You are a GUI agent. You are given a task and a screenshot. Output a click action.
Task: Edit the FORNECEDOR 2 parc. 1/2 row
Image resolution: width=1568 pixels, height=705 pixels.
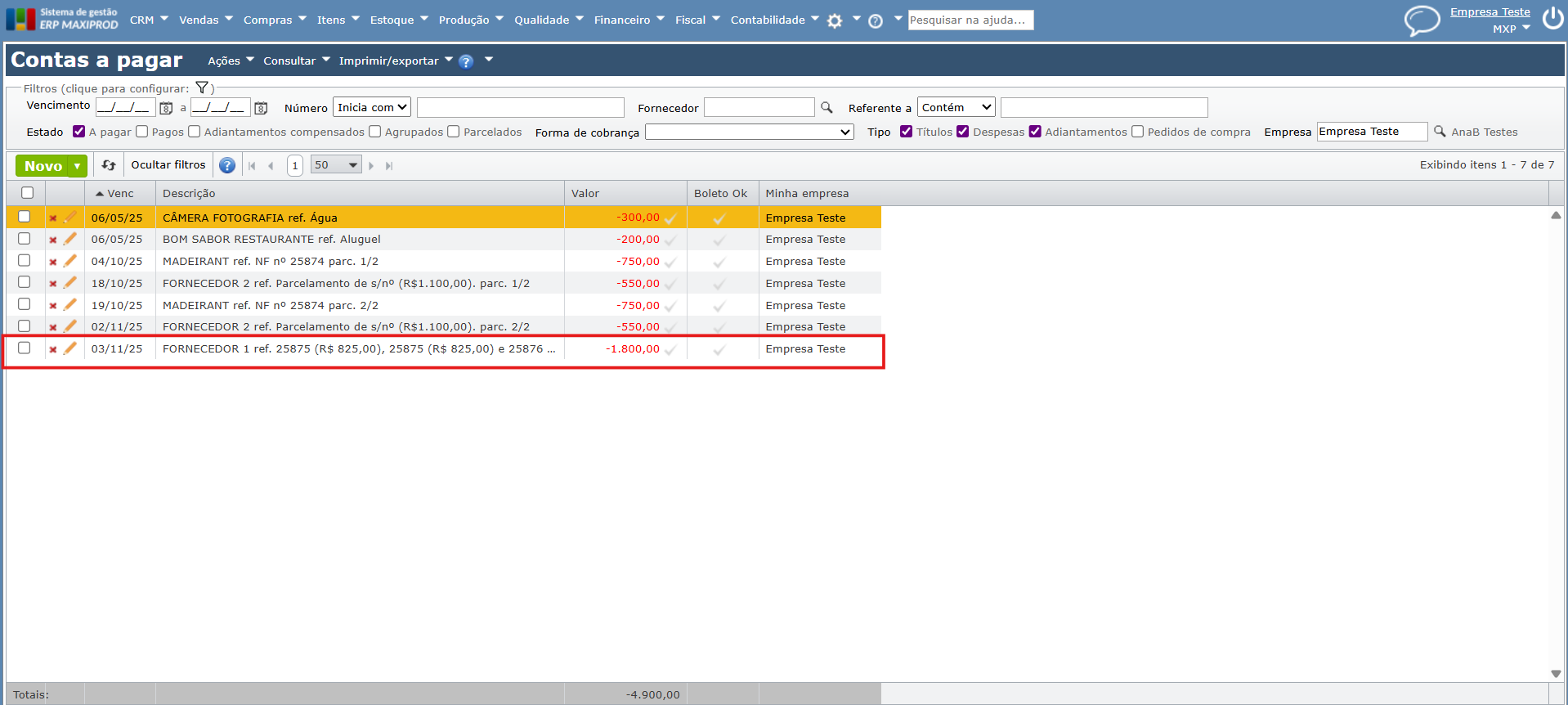[x=70, y=283]
